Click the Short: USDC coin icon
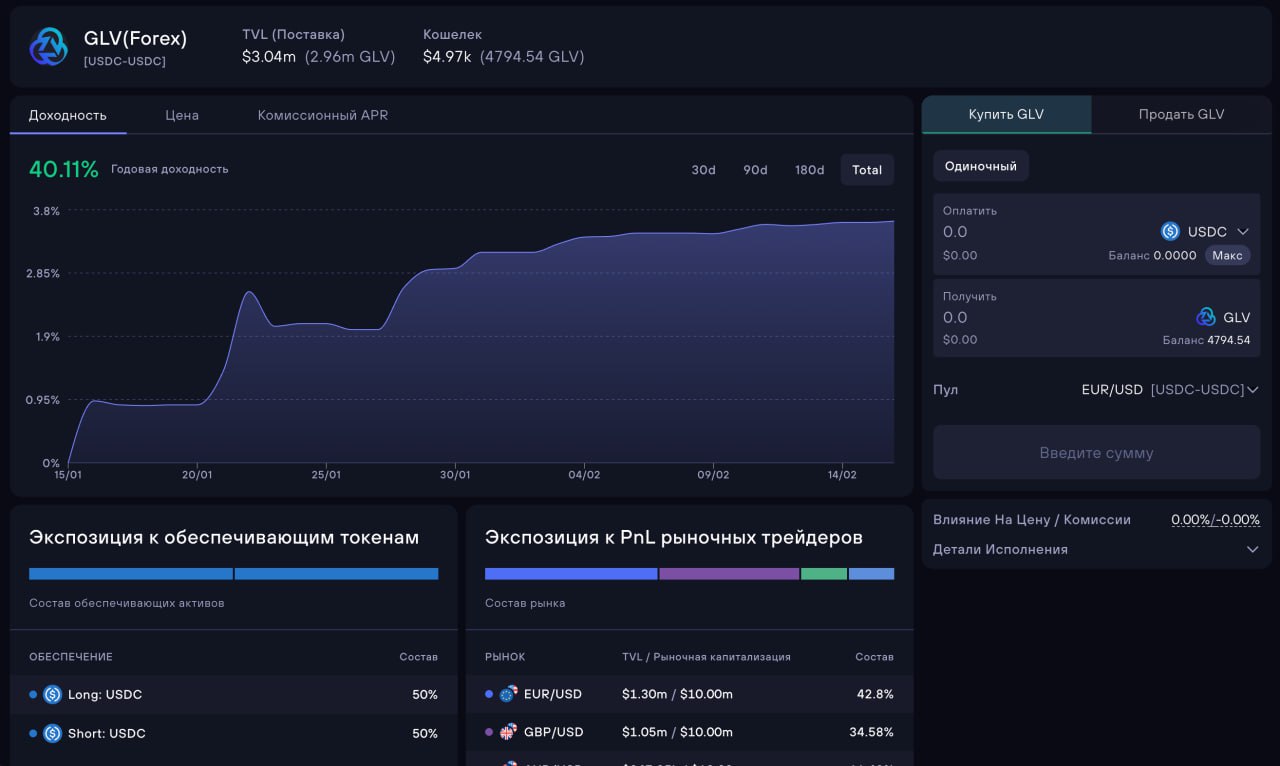The height and width of the screenshot is (766, 1280). point(53,733)
